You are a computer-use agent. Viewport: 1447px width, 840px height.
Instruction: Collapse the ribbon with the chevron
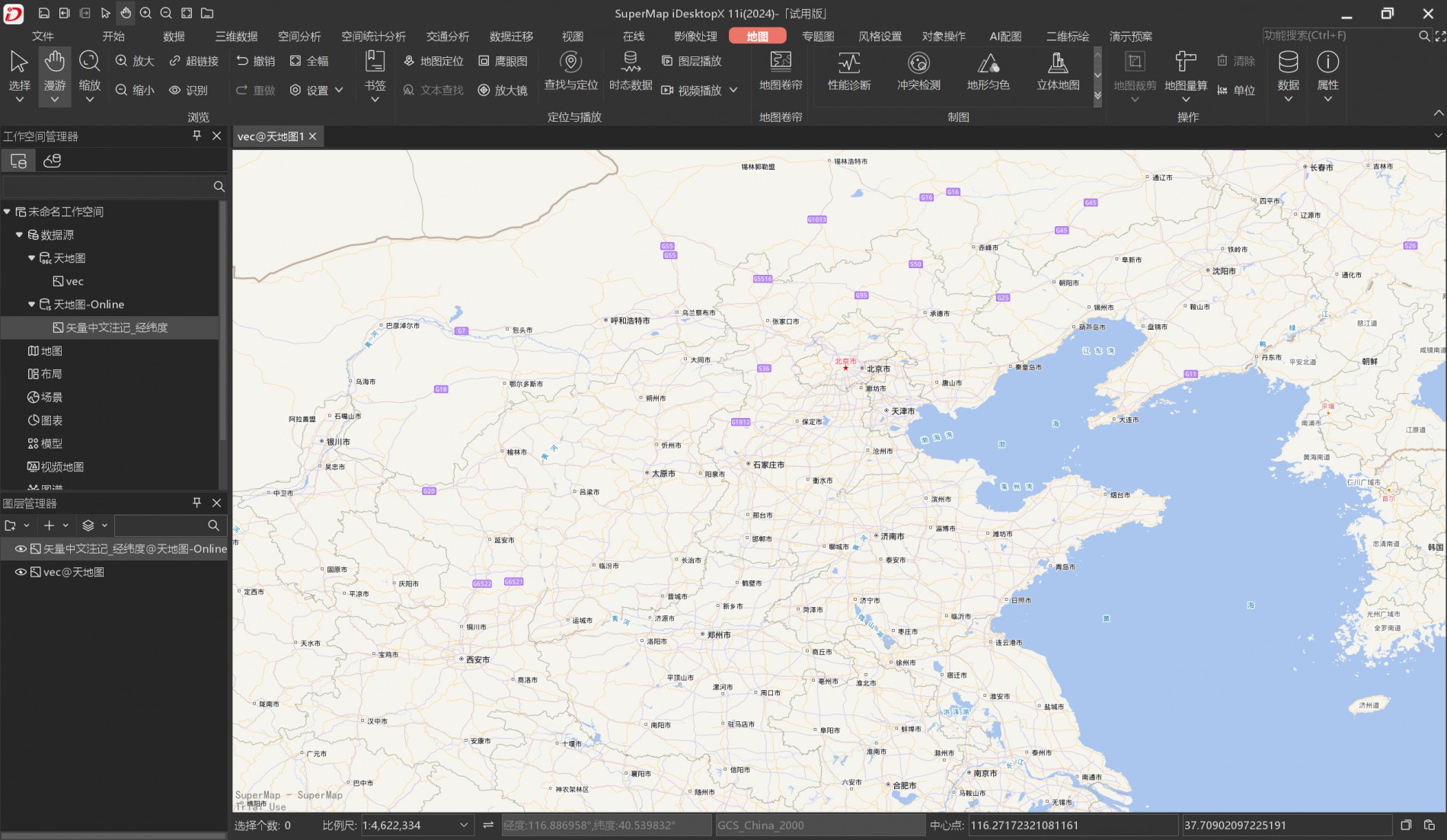1438,113
